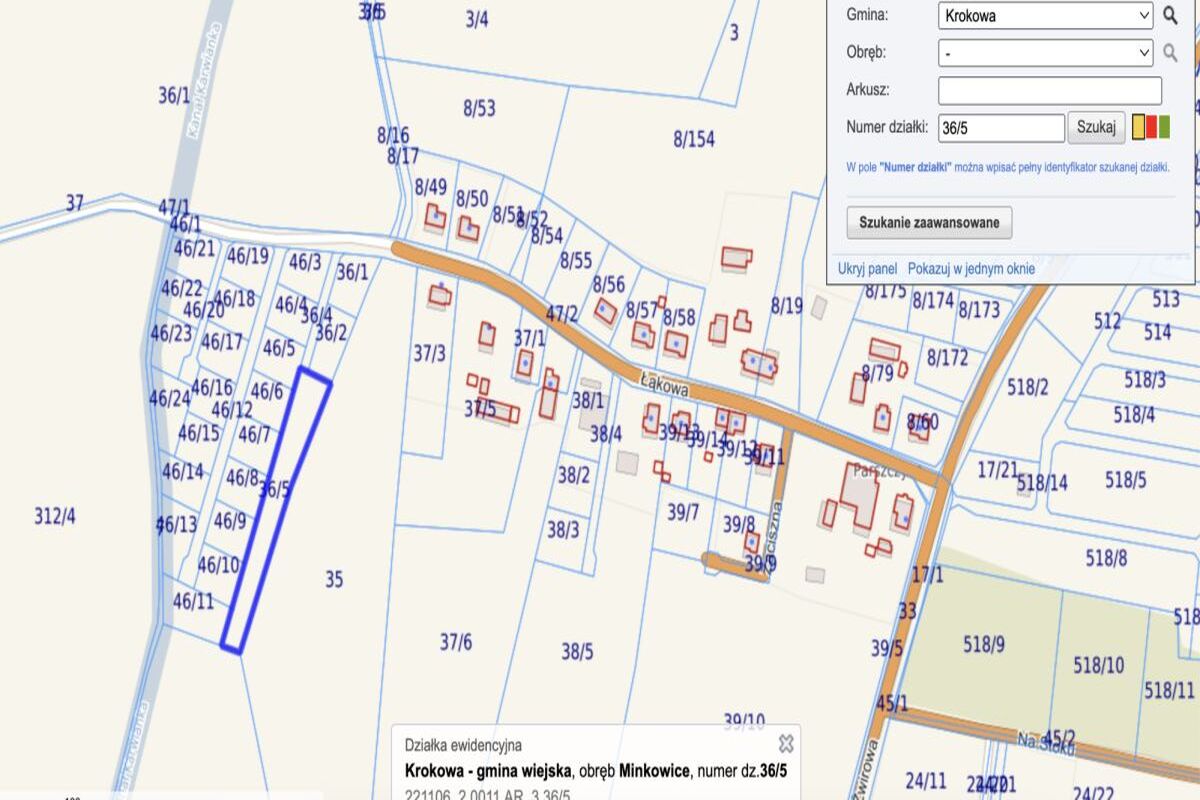
Task: Choose the red highlight color swatch
Action: [x=1152, y=127]
